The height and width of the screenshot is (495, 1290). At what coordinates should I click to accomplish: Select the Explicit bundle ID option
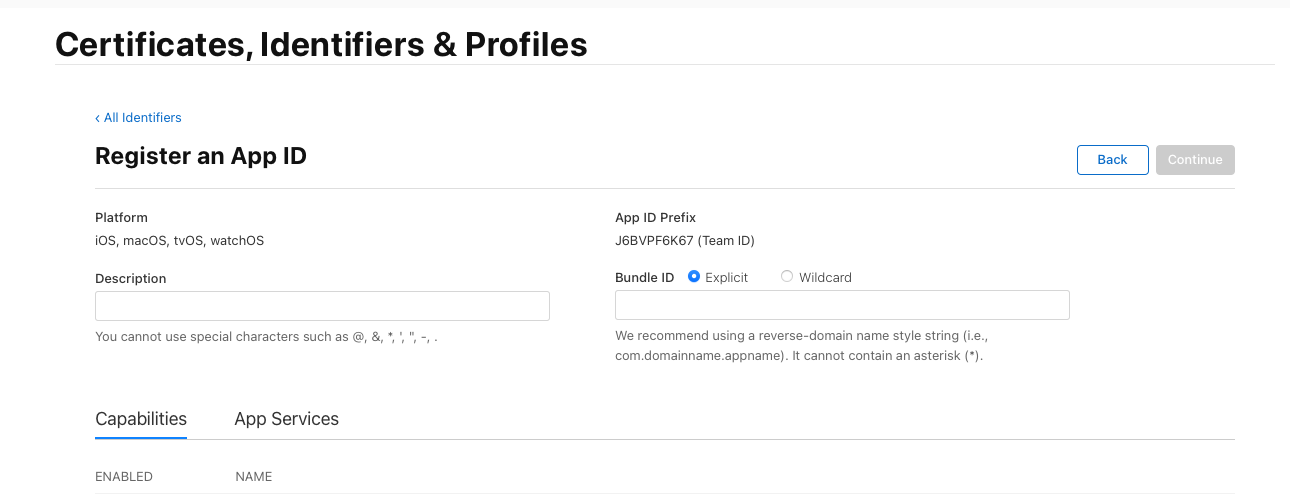pyautogui.click(x=694, y=277)
